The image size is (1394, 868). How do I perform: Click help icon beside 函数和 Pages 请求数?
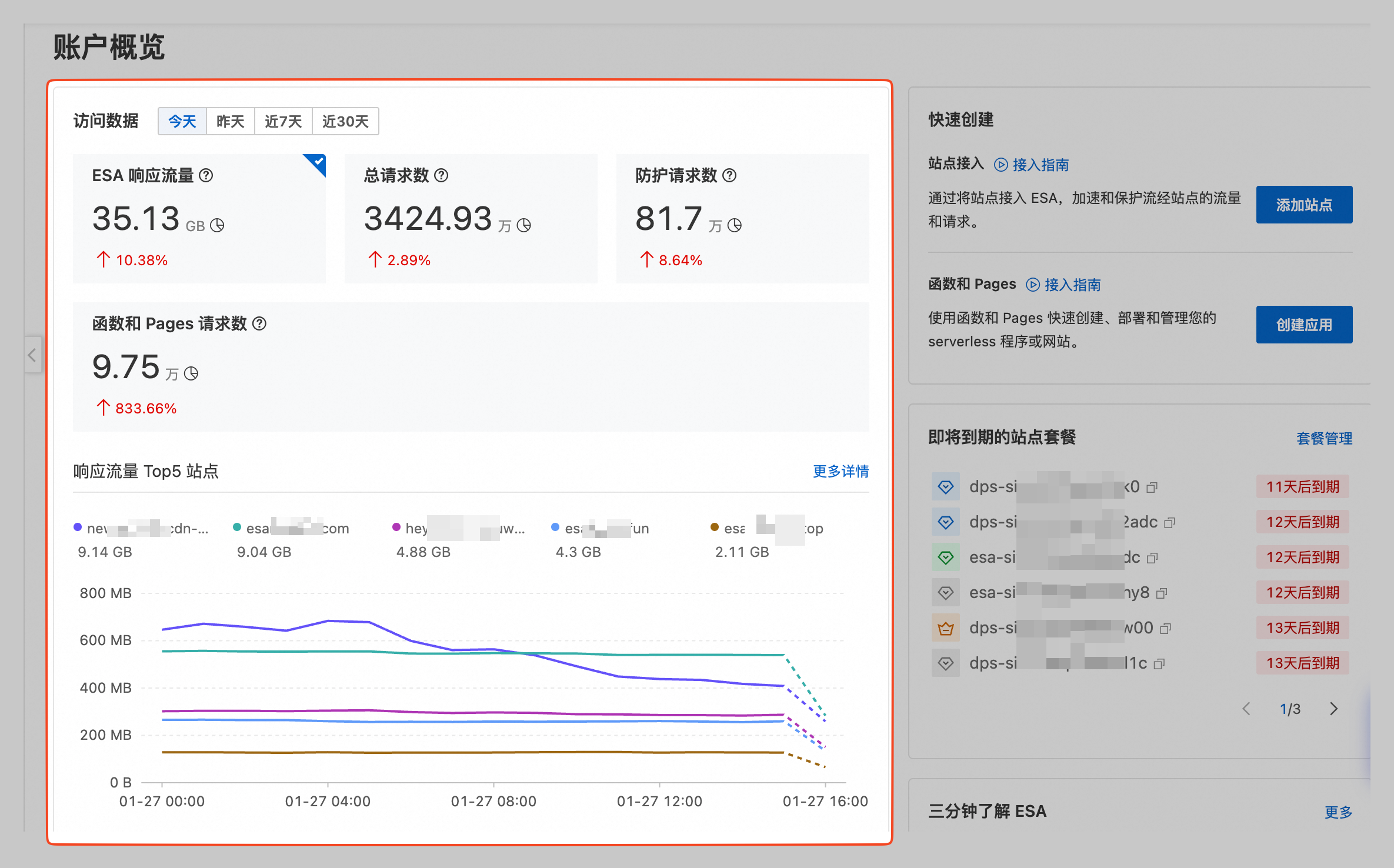point(259,323)
